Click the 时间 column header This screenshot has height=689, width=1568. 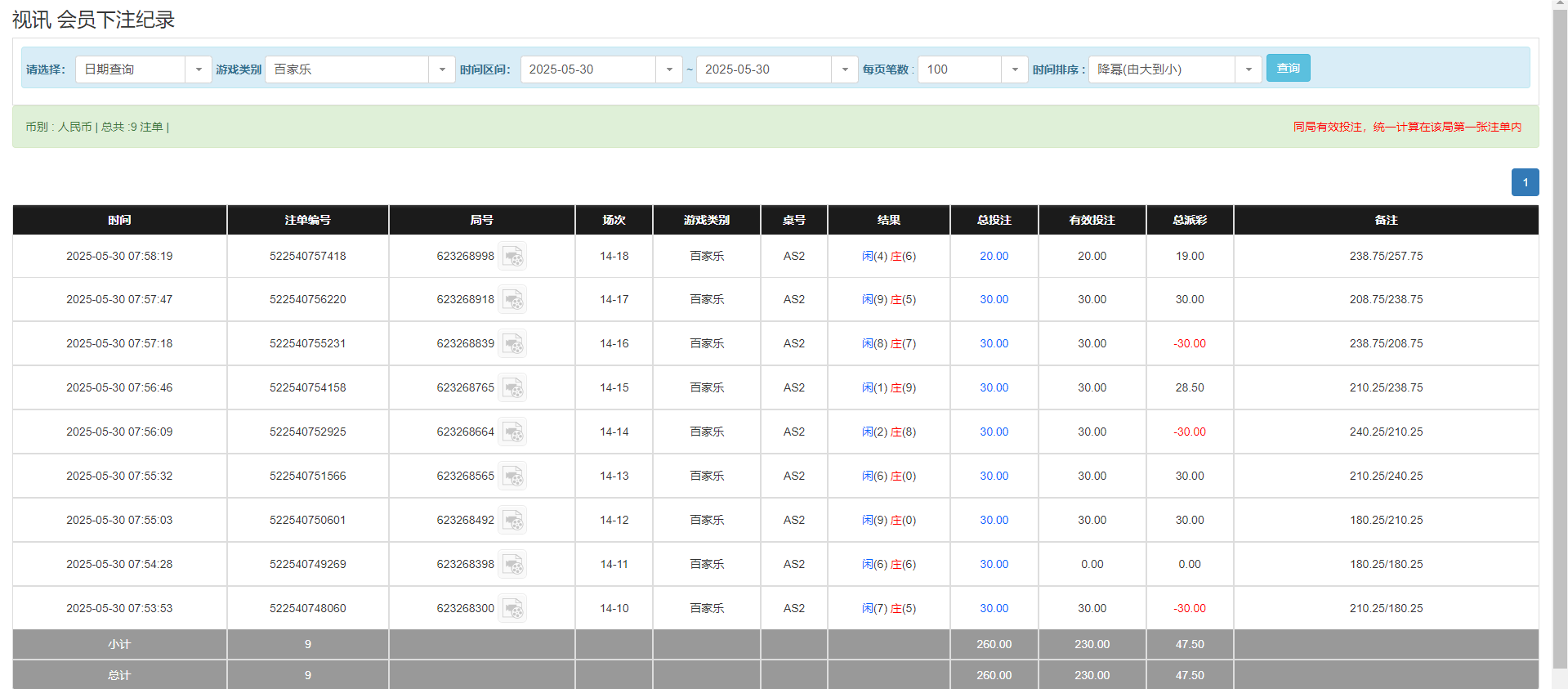coord(119,220)
